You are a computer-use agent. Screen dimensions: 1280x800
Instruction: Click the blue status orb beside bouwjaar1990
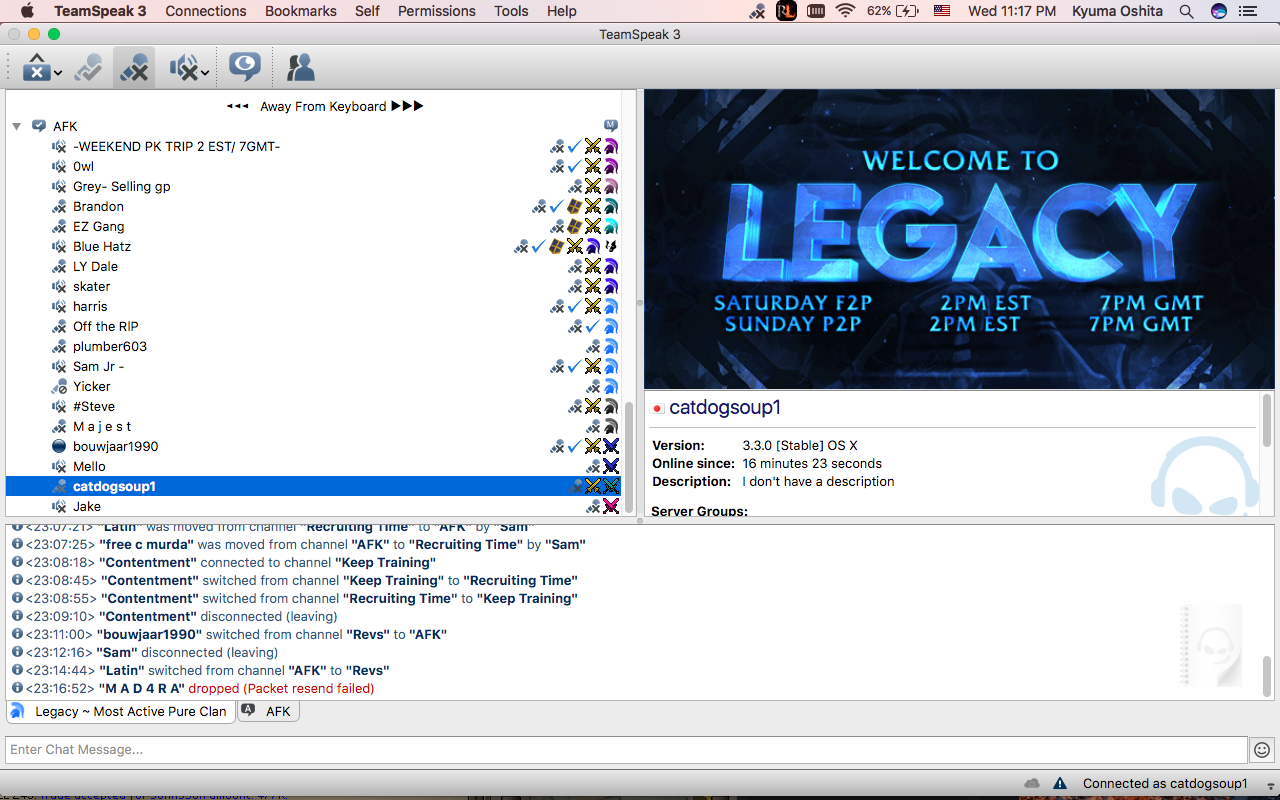59,446
